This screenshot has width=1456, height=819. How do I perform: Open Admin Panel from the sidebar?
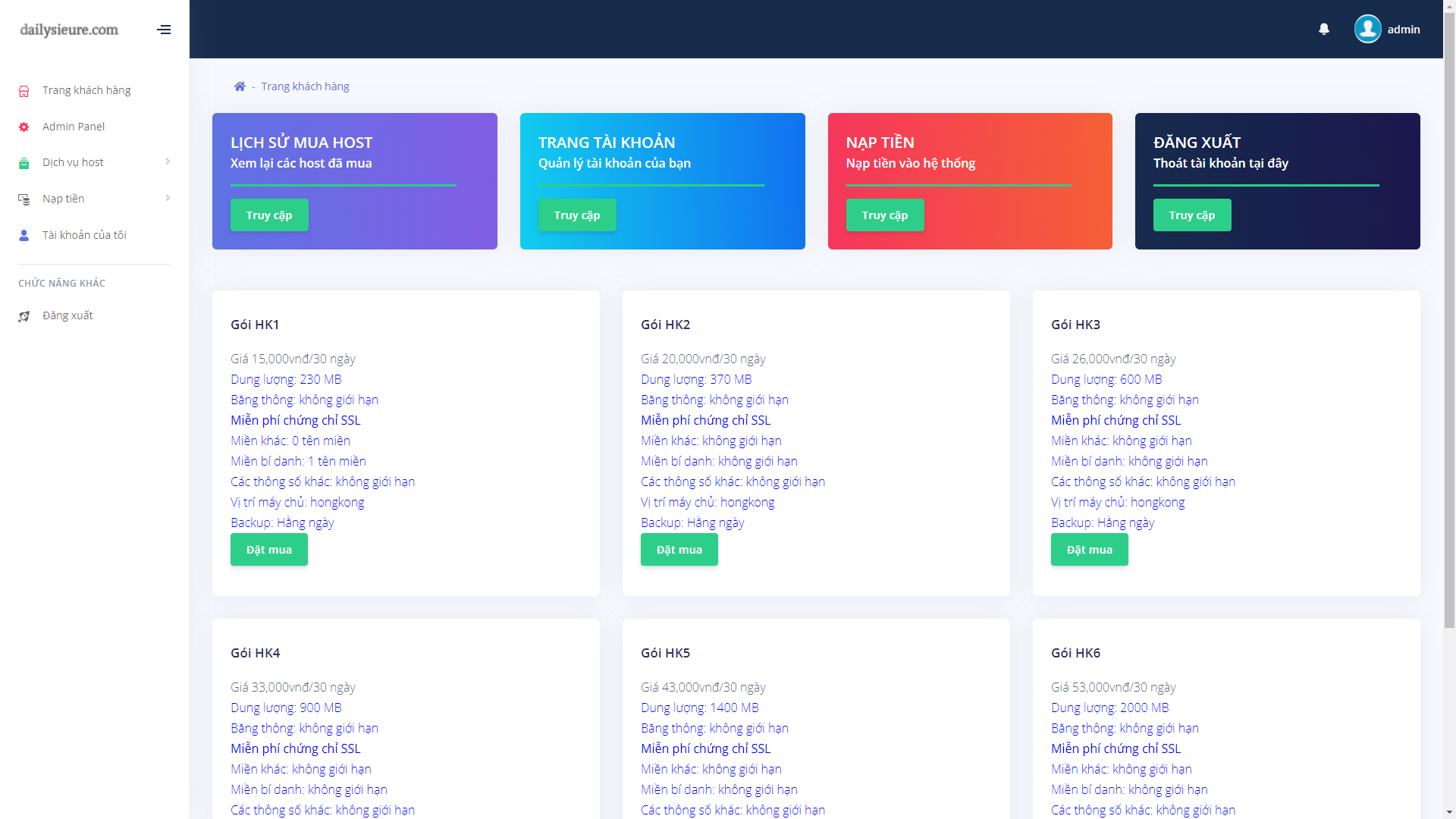pos(74,127)
